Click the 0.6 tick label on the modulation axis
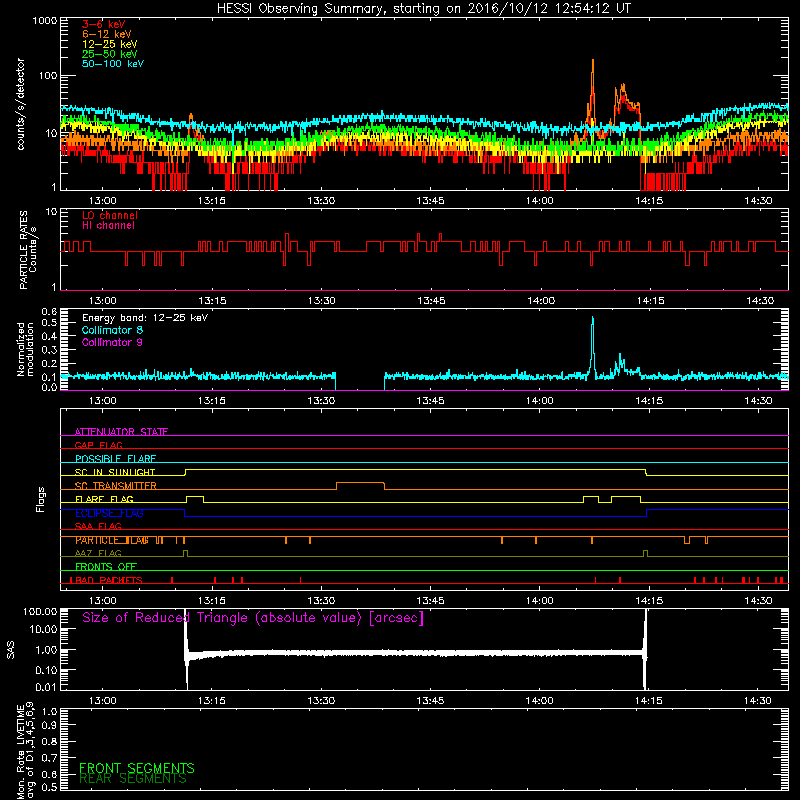Viewport: 800px width, 800px height. [x=49, y=311]
